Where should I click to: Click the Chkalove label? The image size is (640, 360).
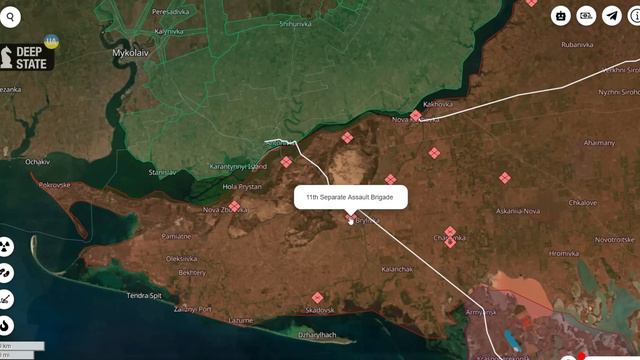pos(582,203)
